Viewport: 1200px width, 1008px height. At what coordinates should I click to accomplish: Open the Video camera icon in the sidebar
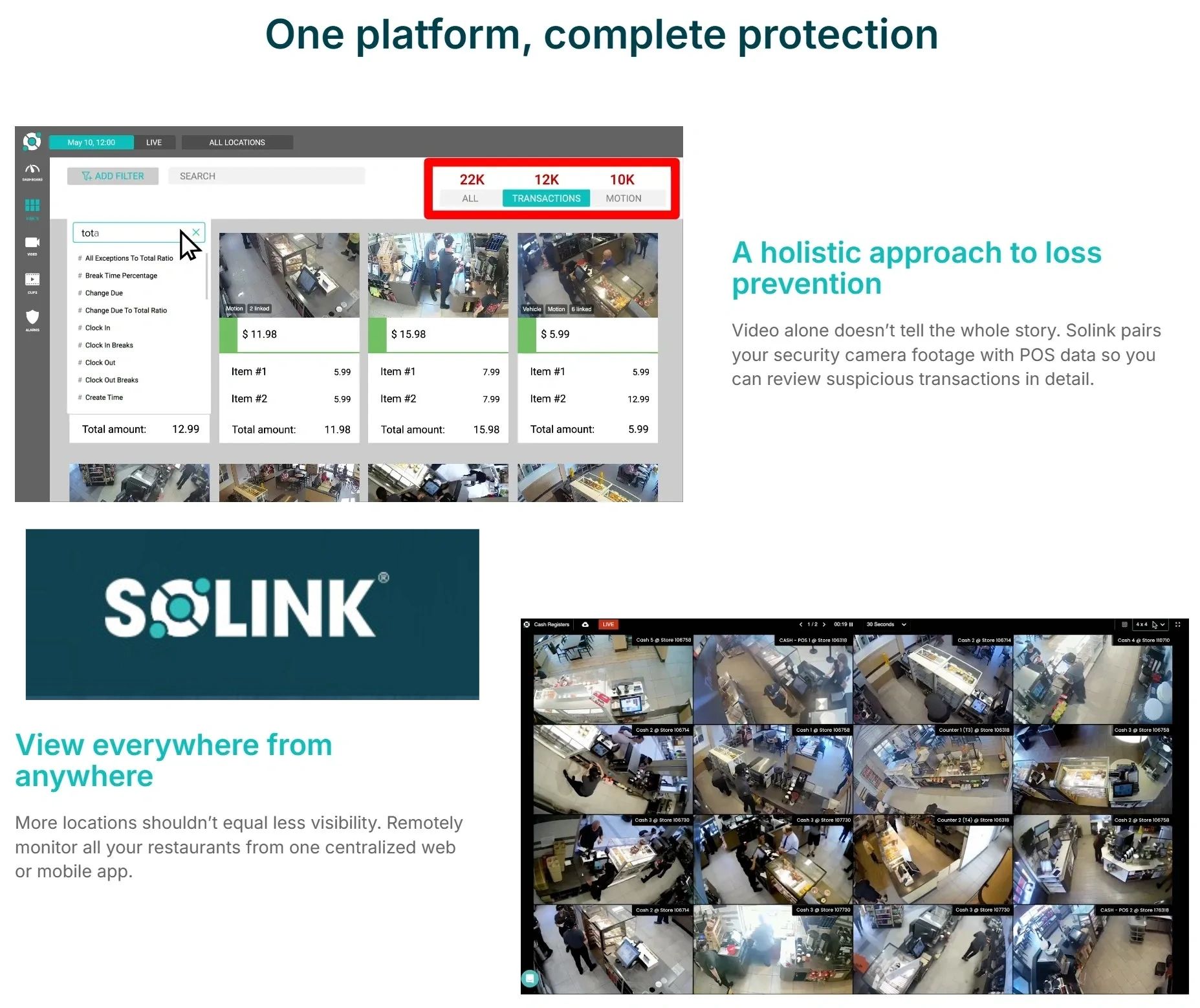tap(32, 244)
